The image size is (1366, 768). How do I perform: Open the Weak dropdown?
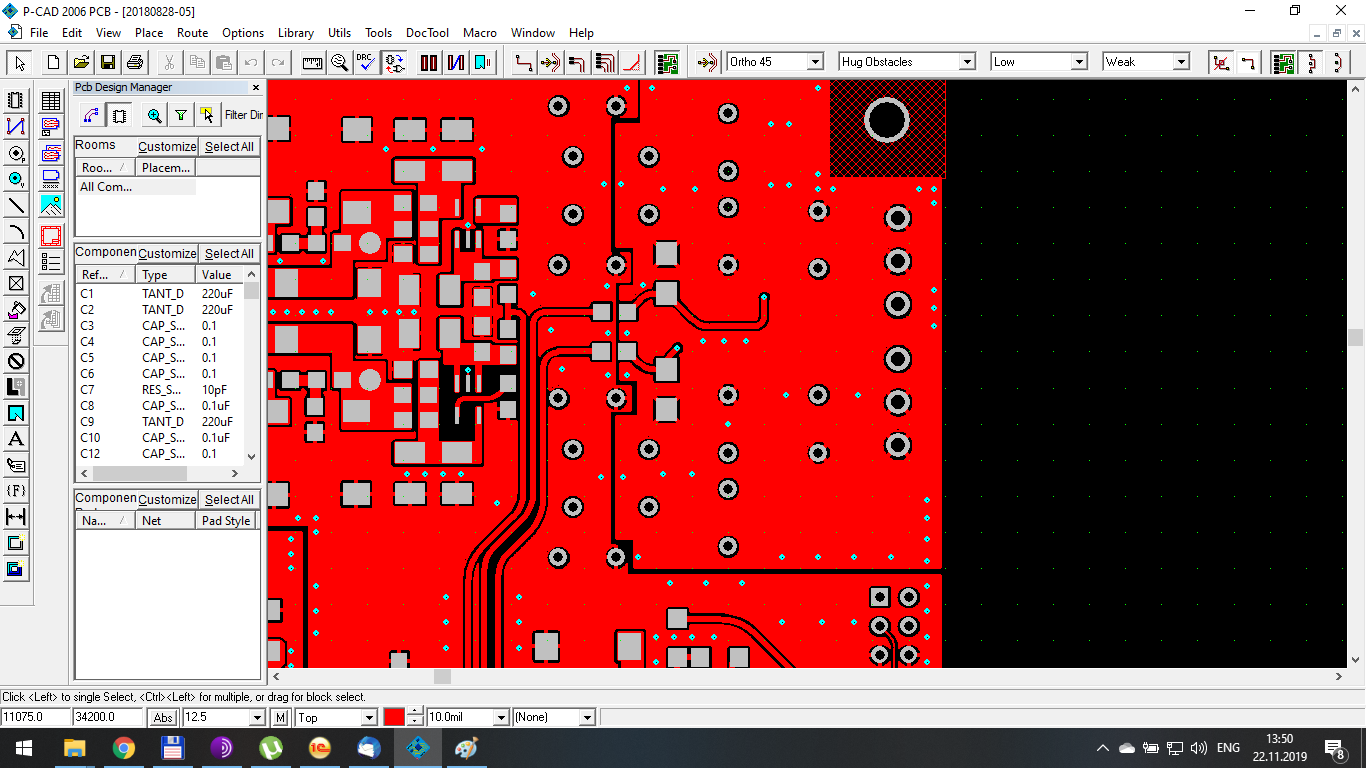point(1181,62)
